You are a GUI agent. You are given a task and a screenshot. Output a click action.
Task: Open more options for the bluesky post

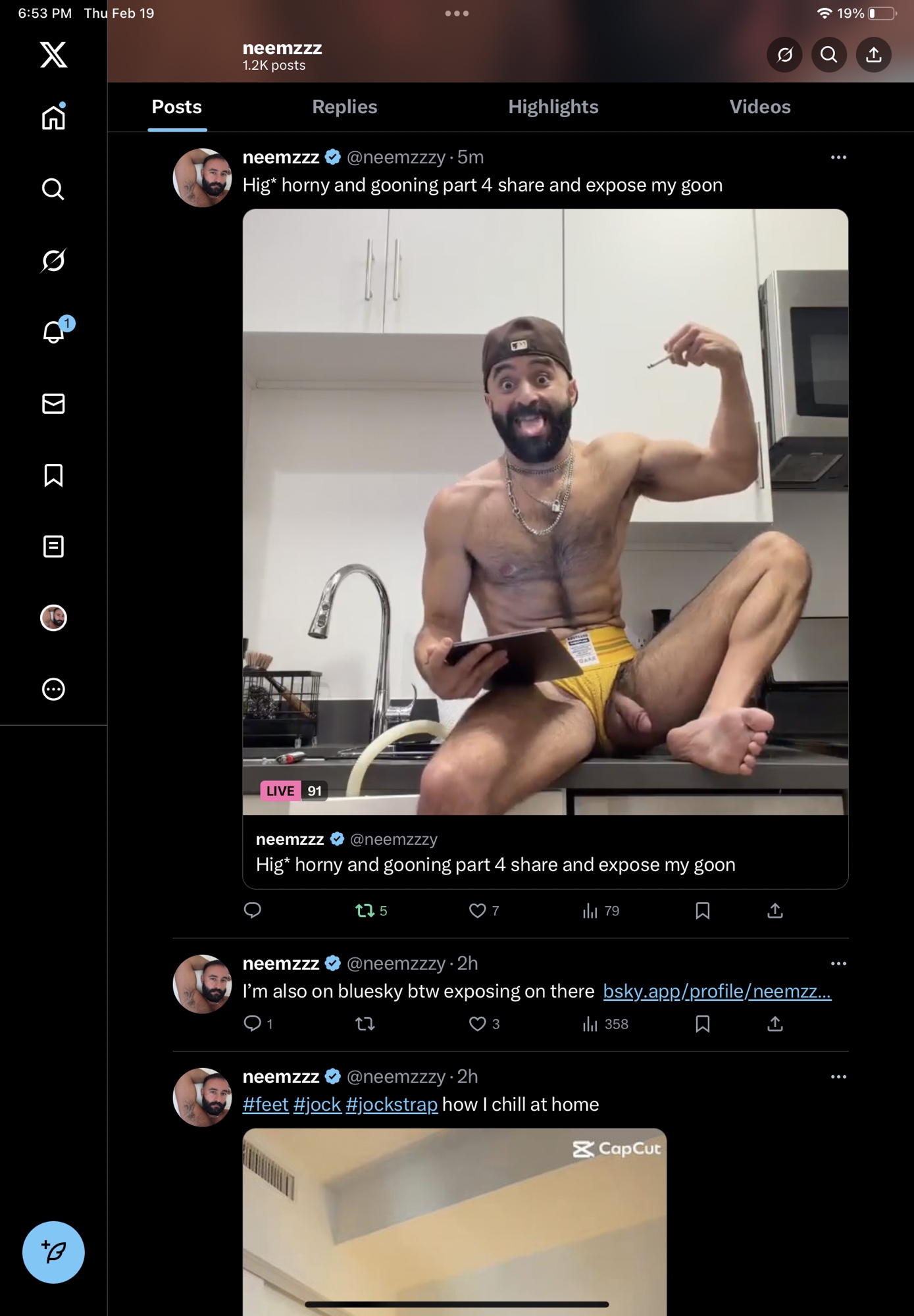click(838, 963)
